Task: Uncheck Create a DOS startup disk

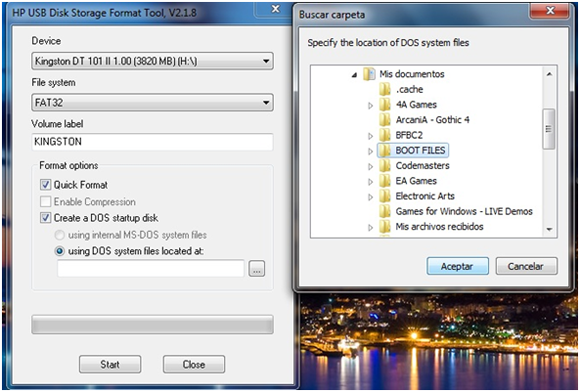Action: tap(45, 217)
